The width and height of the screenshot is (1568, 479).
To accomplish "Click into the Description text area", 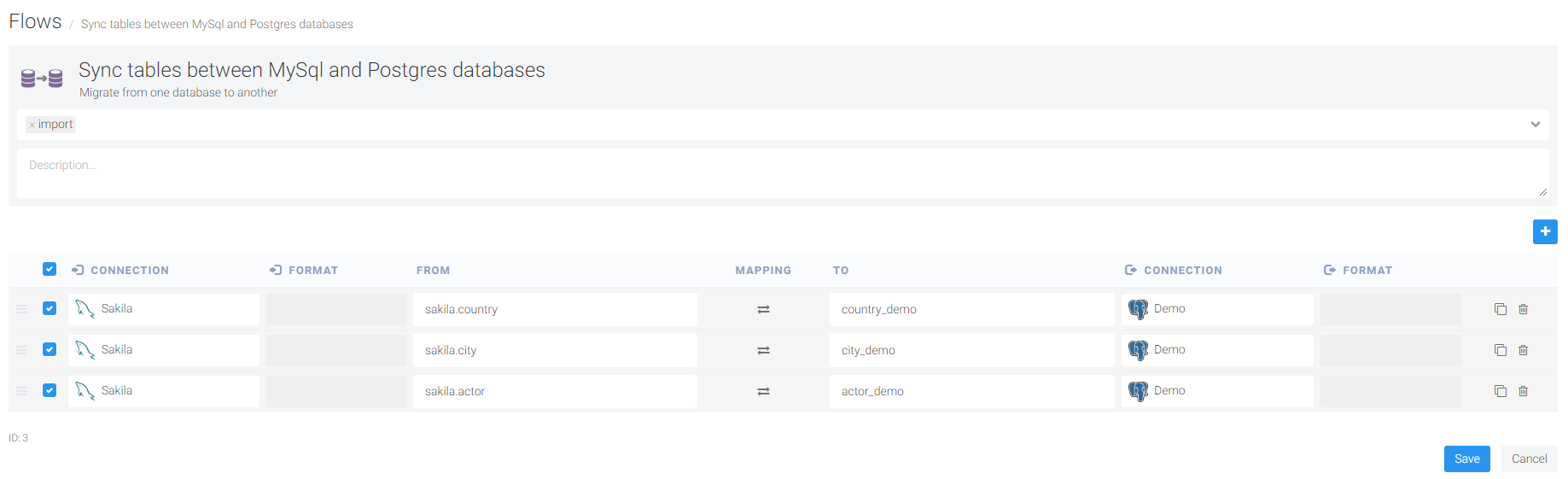I will [x=783, y=173].
